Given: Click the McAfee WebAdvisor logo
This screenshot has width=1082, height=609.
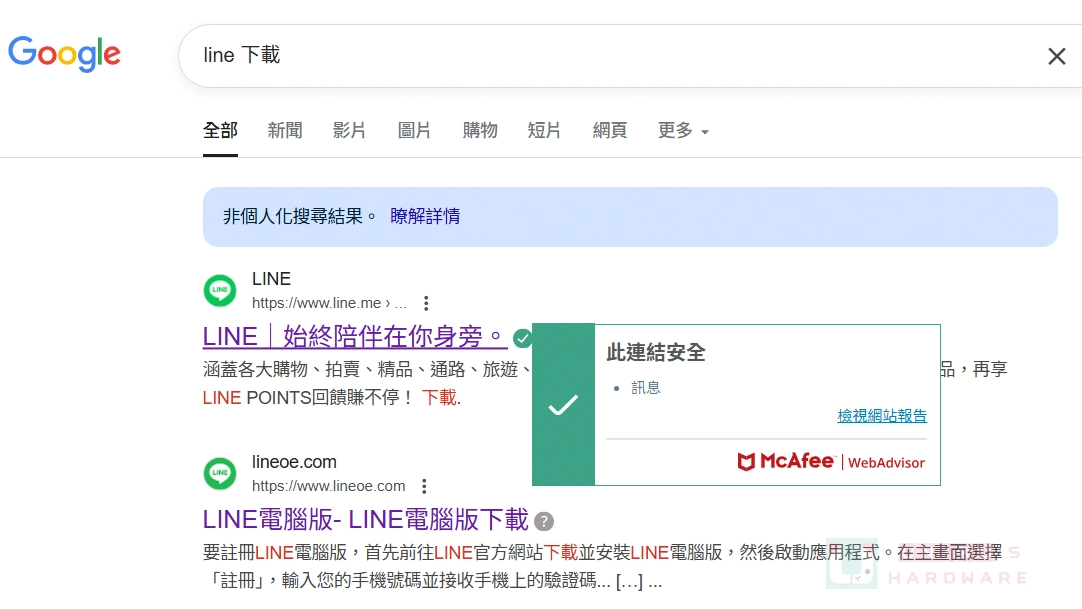Looking at the screenshot, I should (831, 461).
